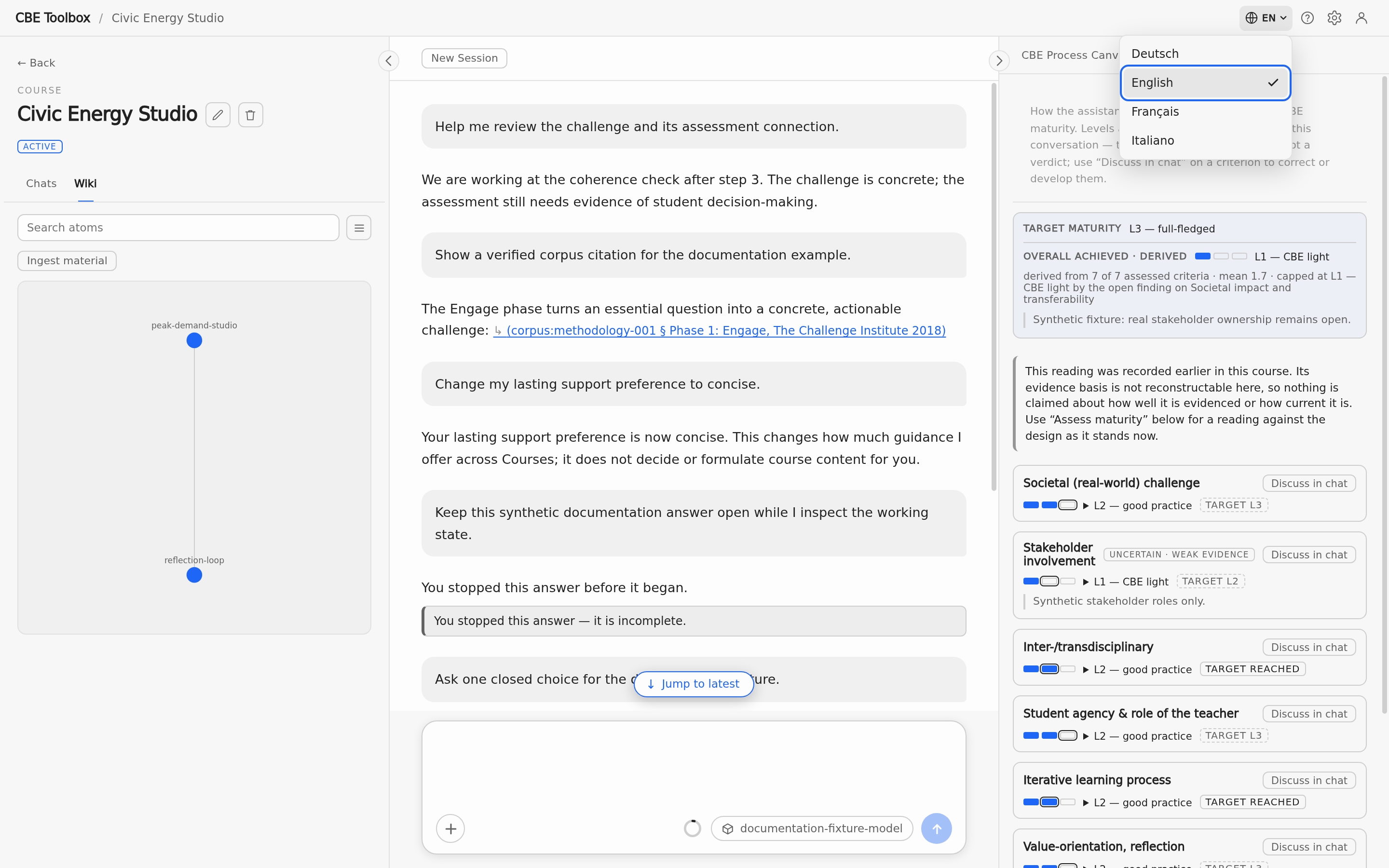Open the help question mark icon

1307,18
